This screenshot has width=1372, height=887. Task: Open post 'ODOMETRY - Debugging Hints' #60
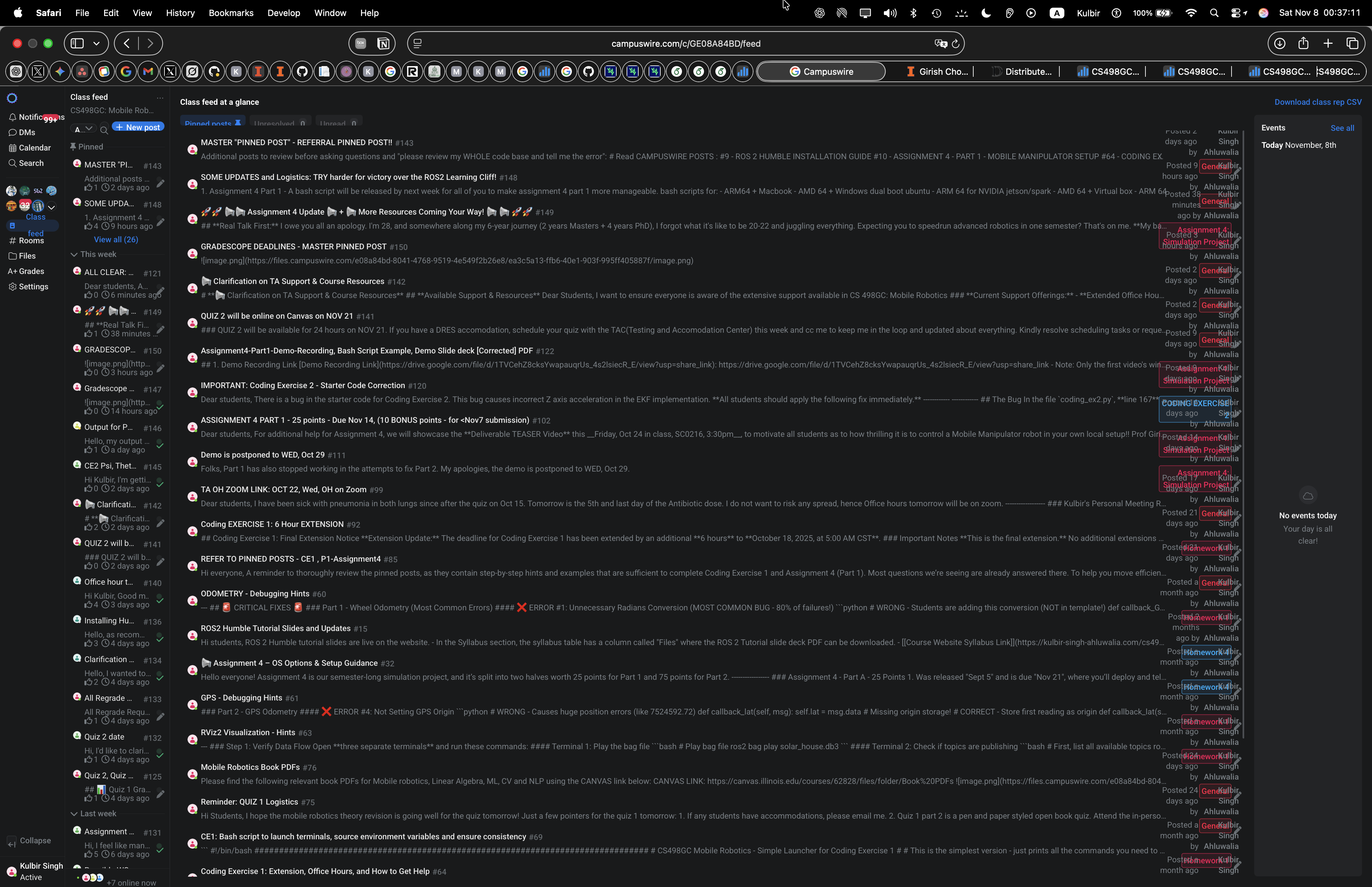[x=255, y=593]
